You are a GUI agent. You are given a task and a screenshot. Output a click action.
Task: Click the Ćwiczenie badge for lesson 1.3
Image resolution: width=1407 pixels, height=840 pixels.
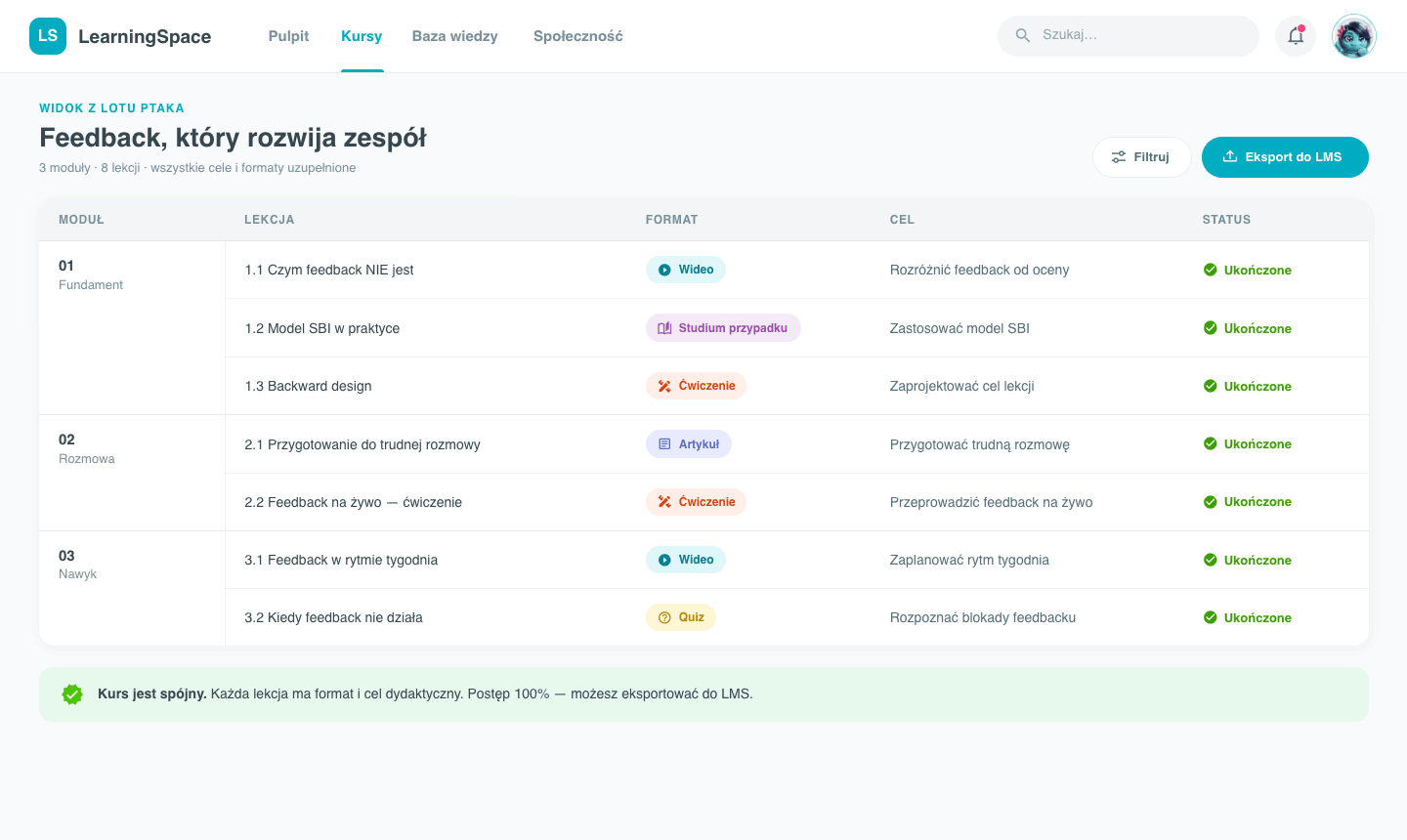pyautogui.click(x=696, y=386)
